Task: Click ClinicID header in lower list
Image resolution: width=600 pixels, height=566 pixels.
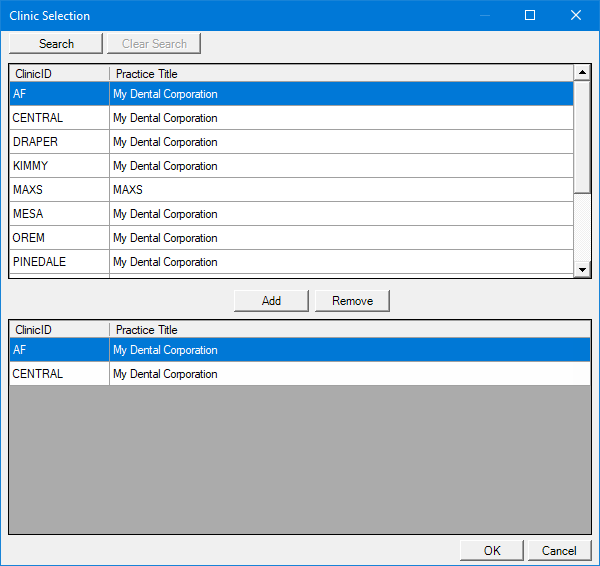Action: click(x=59, y=329)
